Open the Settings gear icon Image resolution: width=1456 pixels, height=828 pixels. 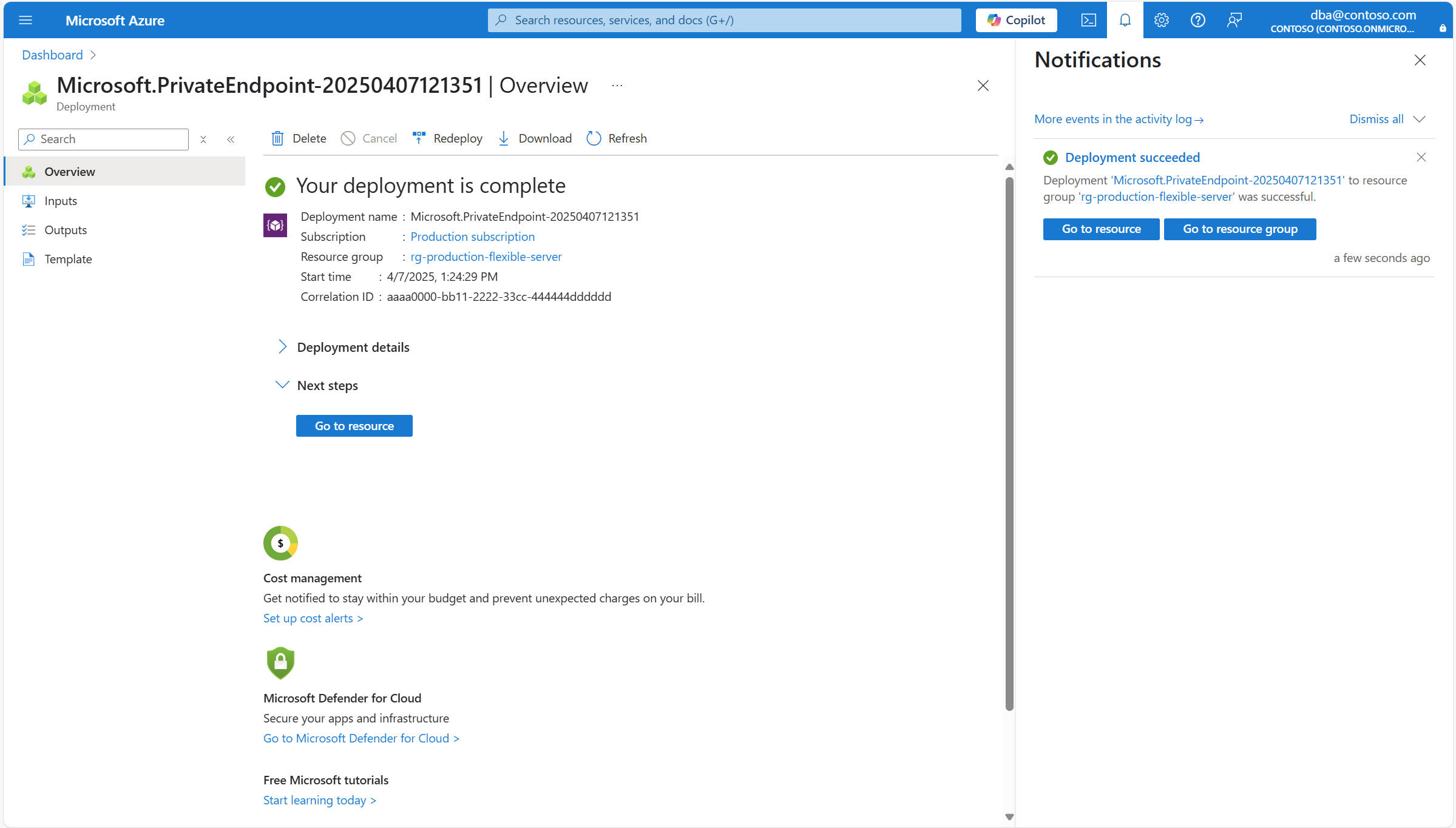(x=1161, y=20)
